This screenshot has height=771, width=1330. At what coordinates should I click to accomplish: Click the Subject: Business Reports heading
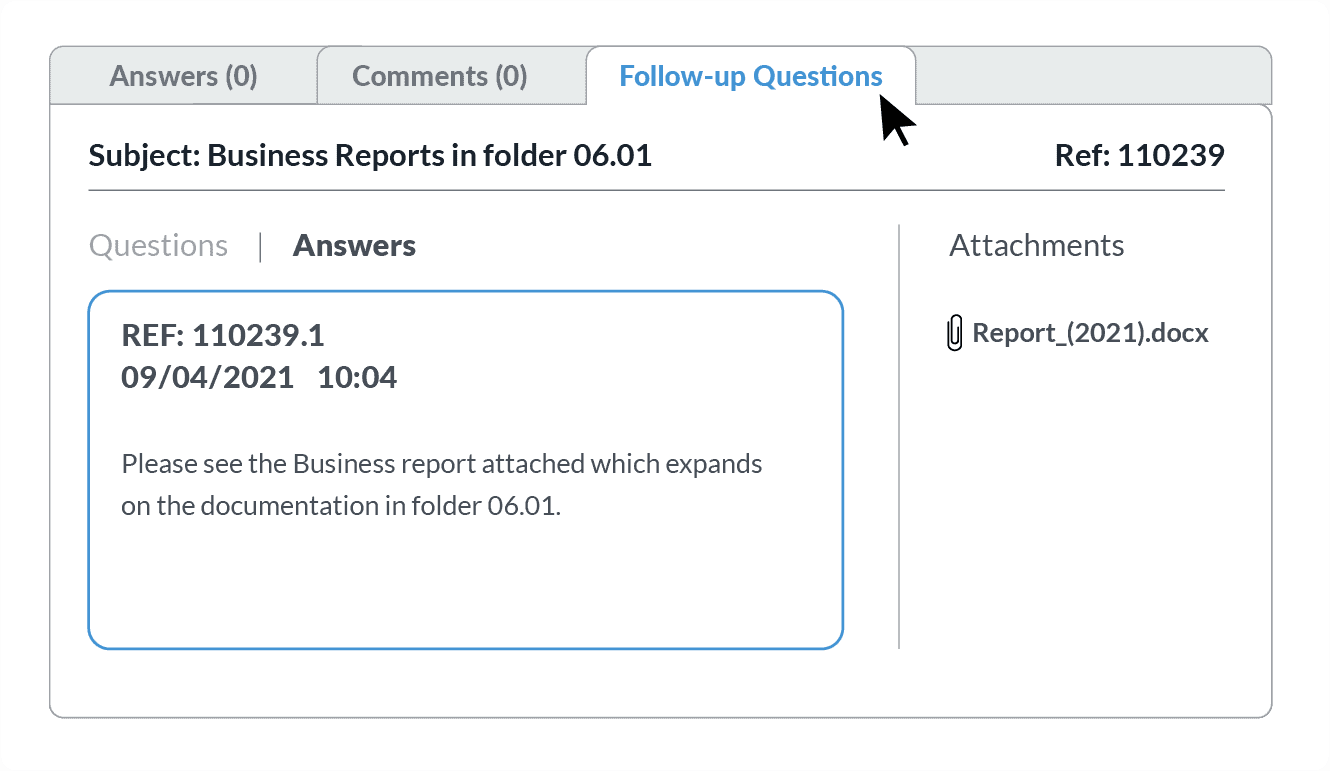(x=370, y=156)
